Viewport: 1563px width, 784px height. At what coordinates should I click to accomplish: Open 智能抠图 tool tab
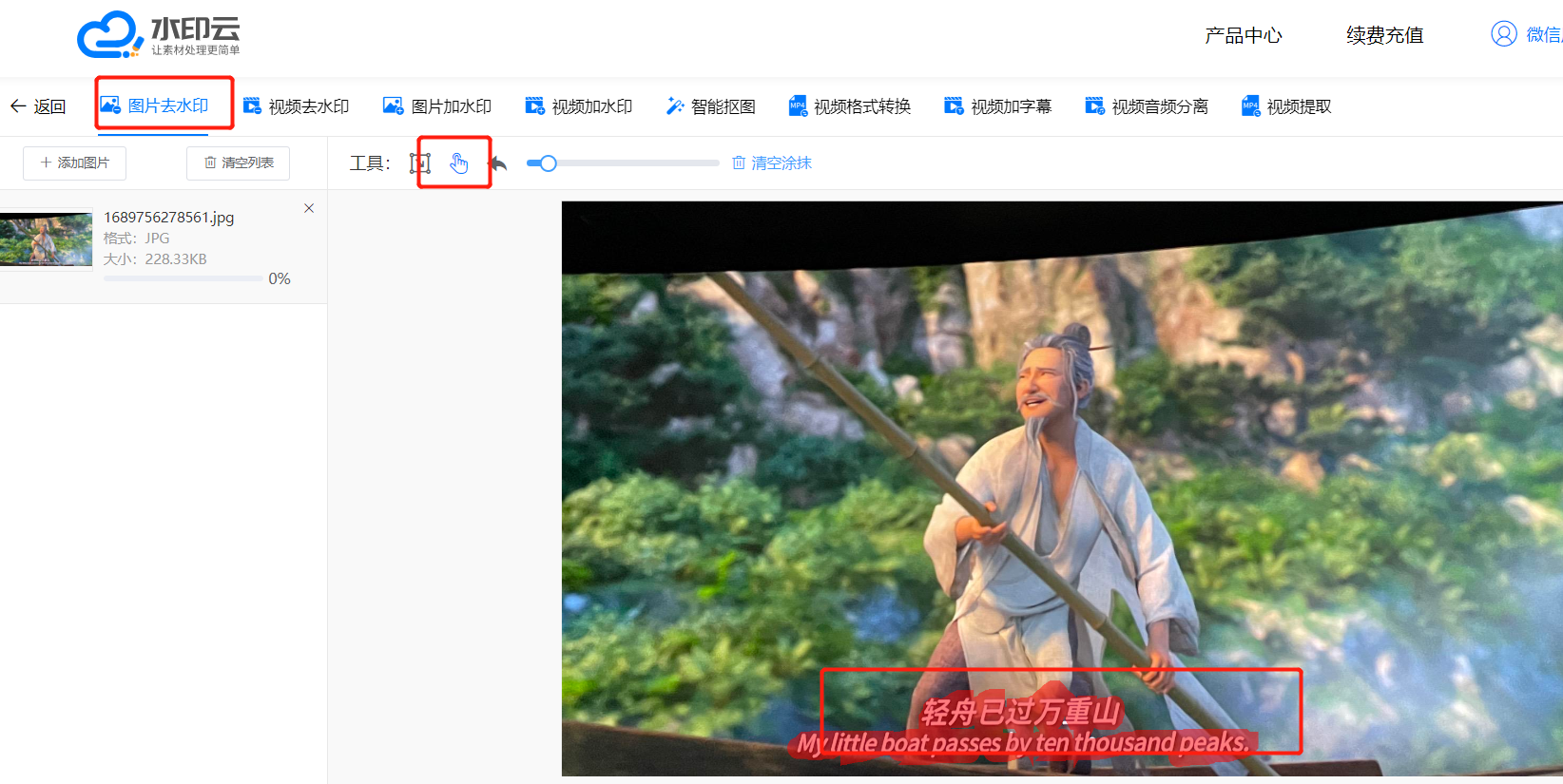[x=711, y=106]
